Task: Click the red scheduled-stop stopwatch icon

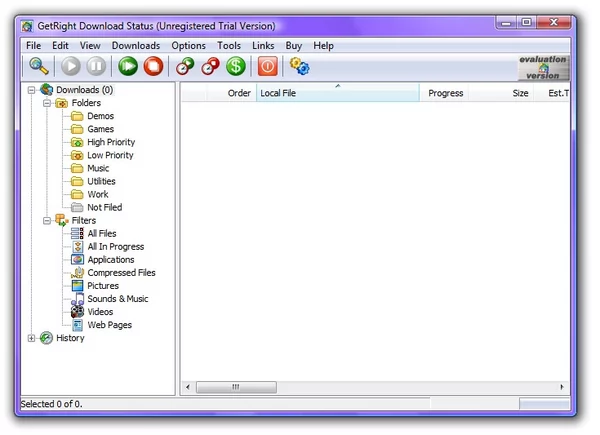Action: pos(210,66)
